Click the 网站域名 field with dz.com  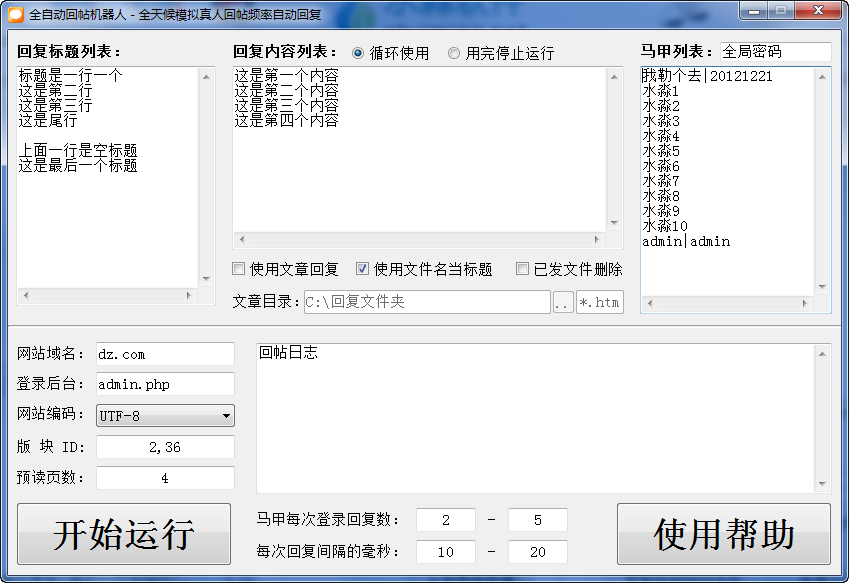[165, 354]
